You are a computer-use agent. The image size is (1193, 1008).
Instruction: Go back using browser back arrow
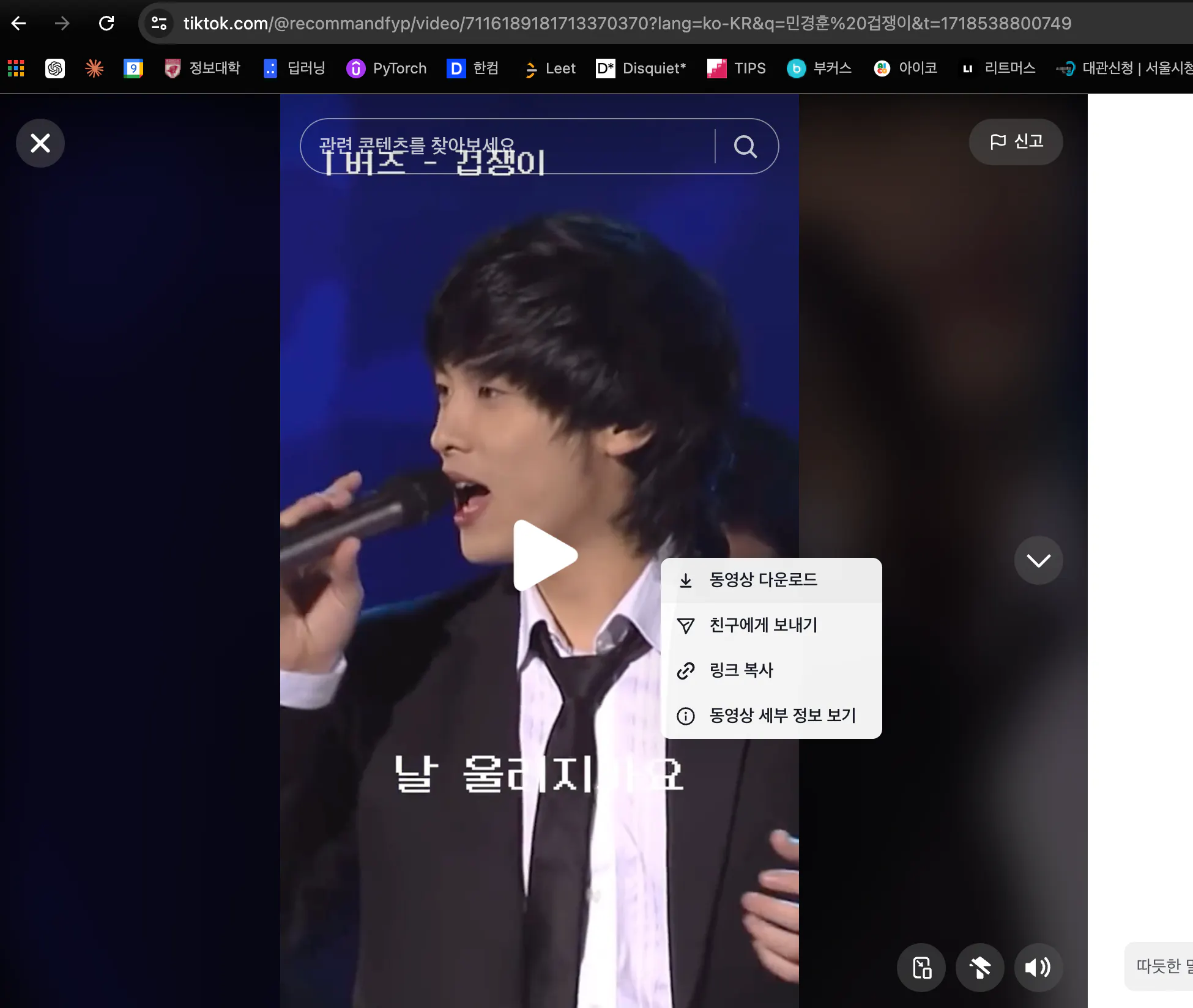pyautogui.click(x=19, y=23)
